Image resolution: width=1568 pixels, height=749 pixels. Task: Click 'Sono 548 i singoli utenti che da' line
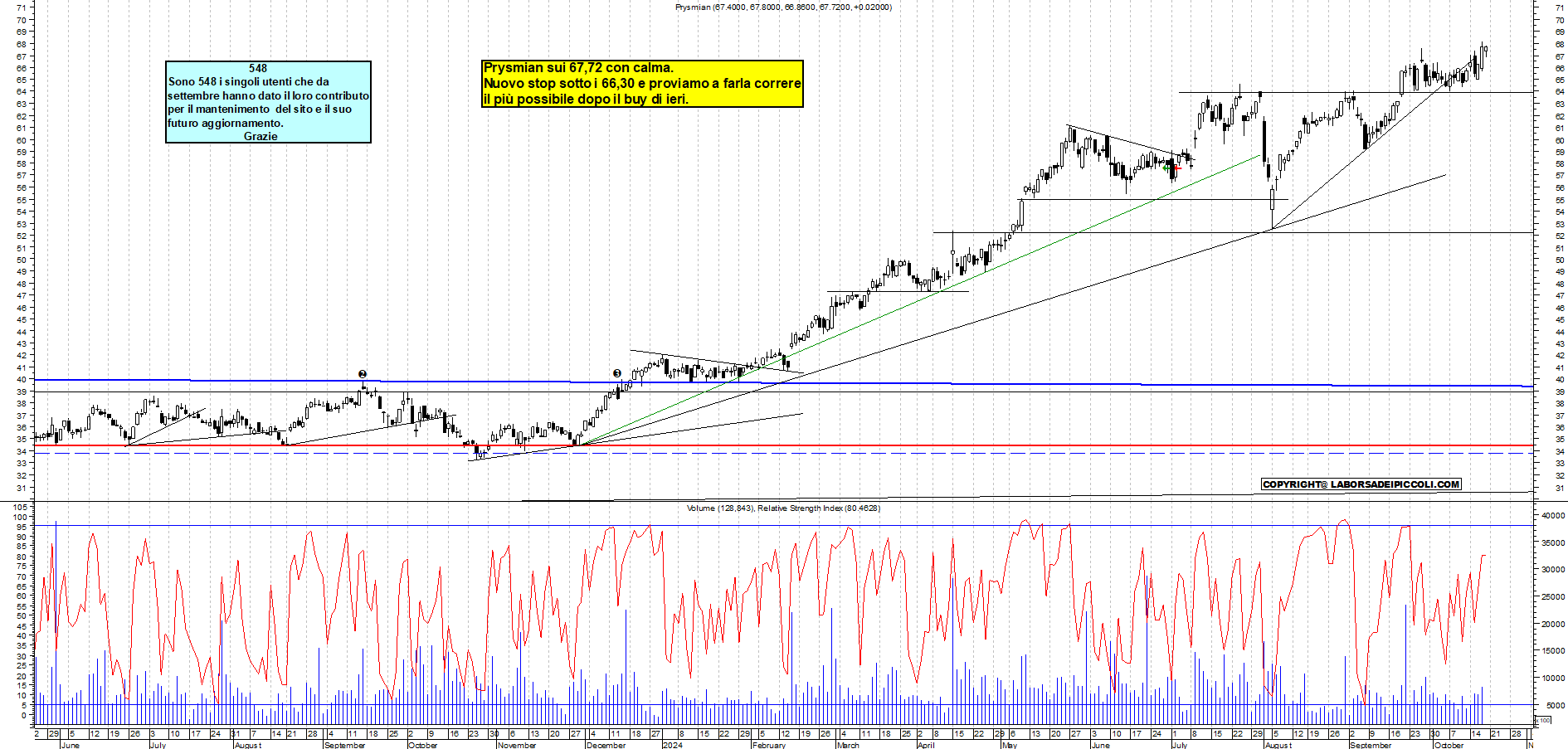(x=249, y=81)
